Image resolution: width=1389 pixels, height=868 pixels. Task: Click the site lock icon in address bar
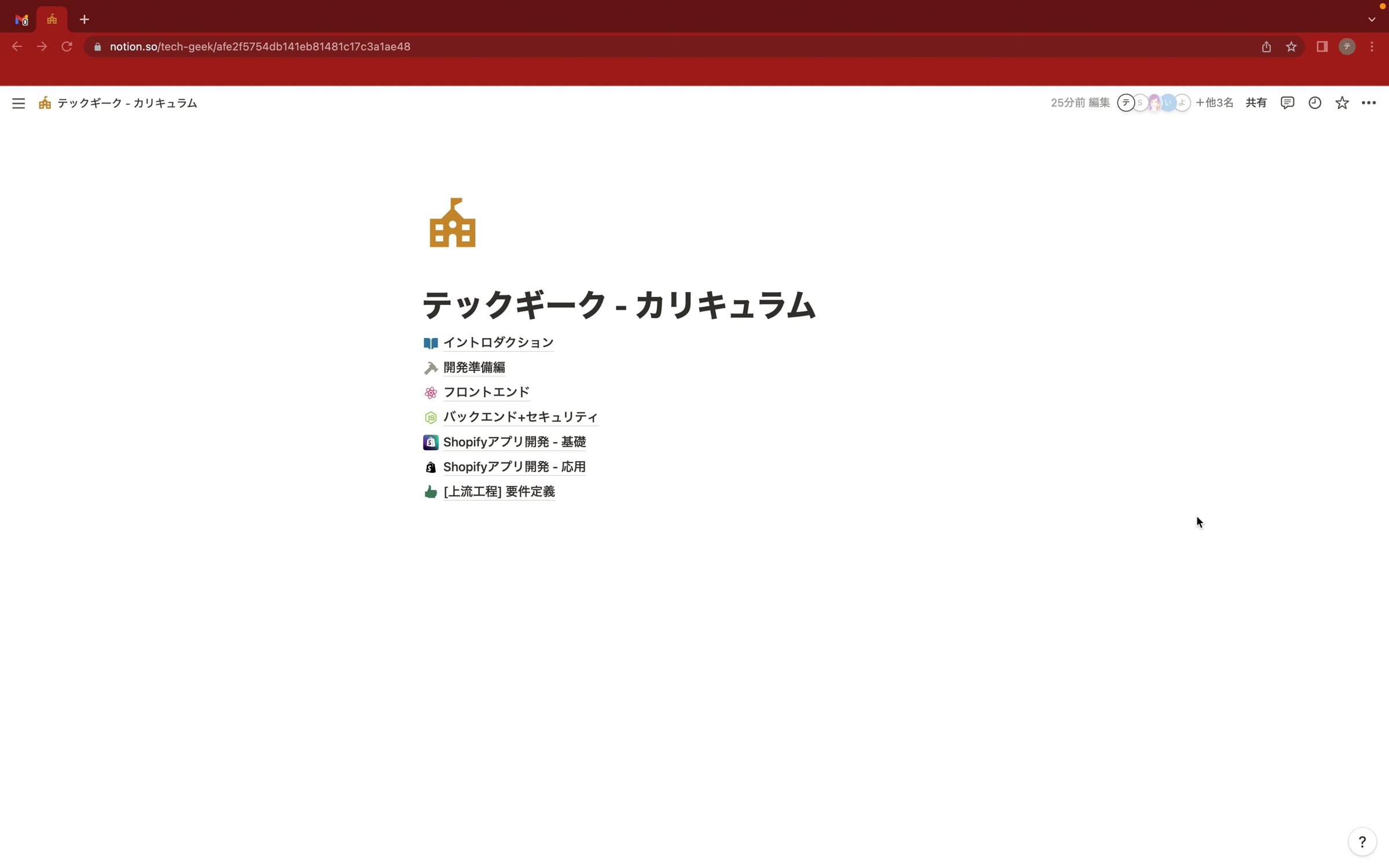pos(97,47)
